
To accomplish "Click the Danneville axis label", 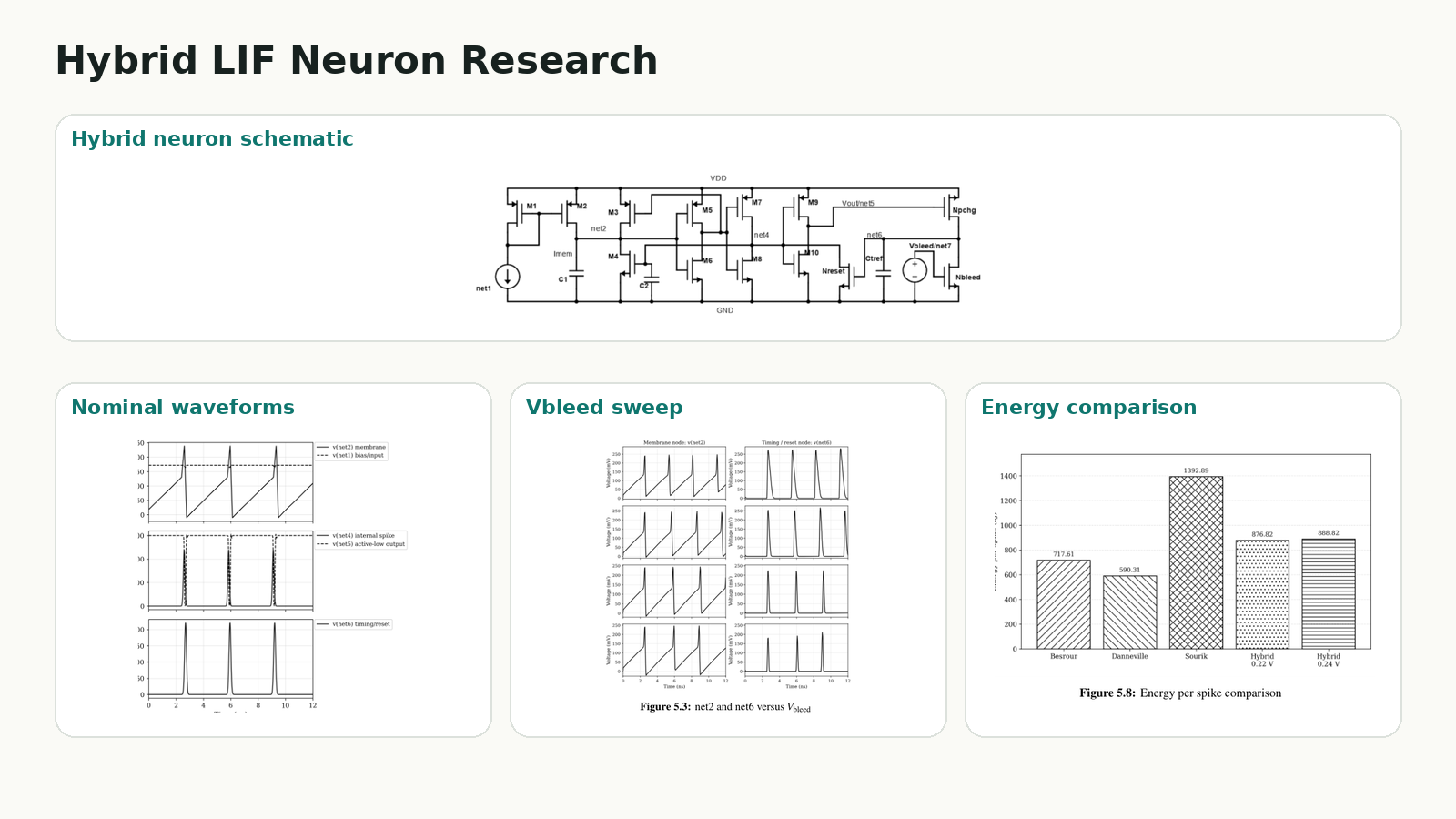I will [x=1129, y=656].
